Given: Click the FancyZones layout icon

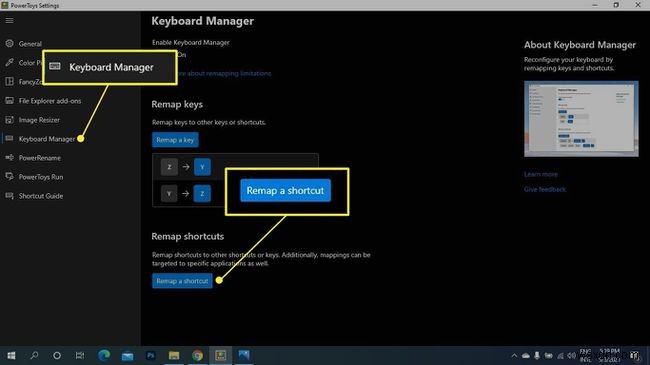Looking at the screenshot, I should (10, 81).
